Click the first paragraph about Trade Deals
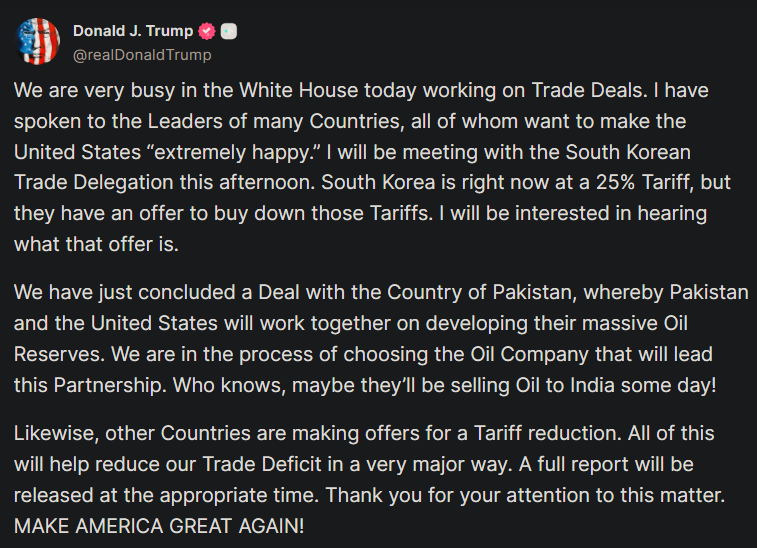 tap(372, 167)
